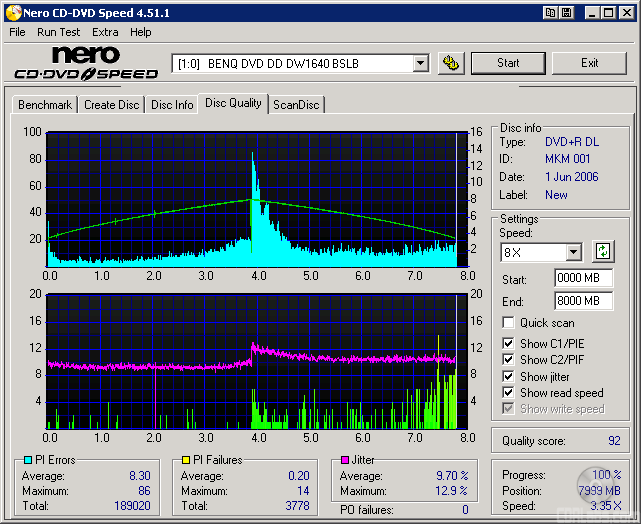The height and width of the screenshot is (524, 641).
Task: Click the Exit button
Action: click(589, 63)
